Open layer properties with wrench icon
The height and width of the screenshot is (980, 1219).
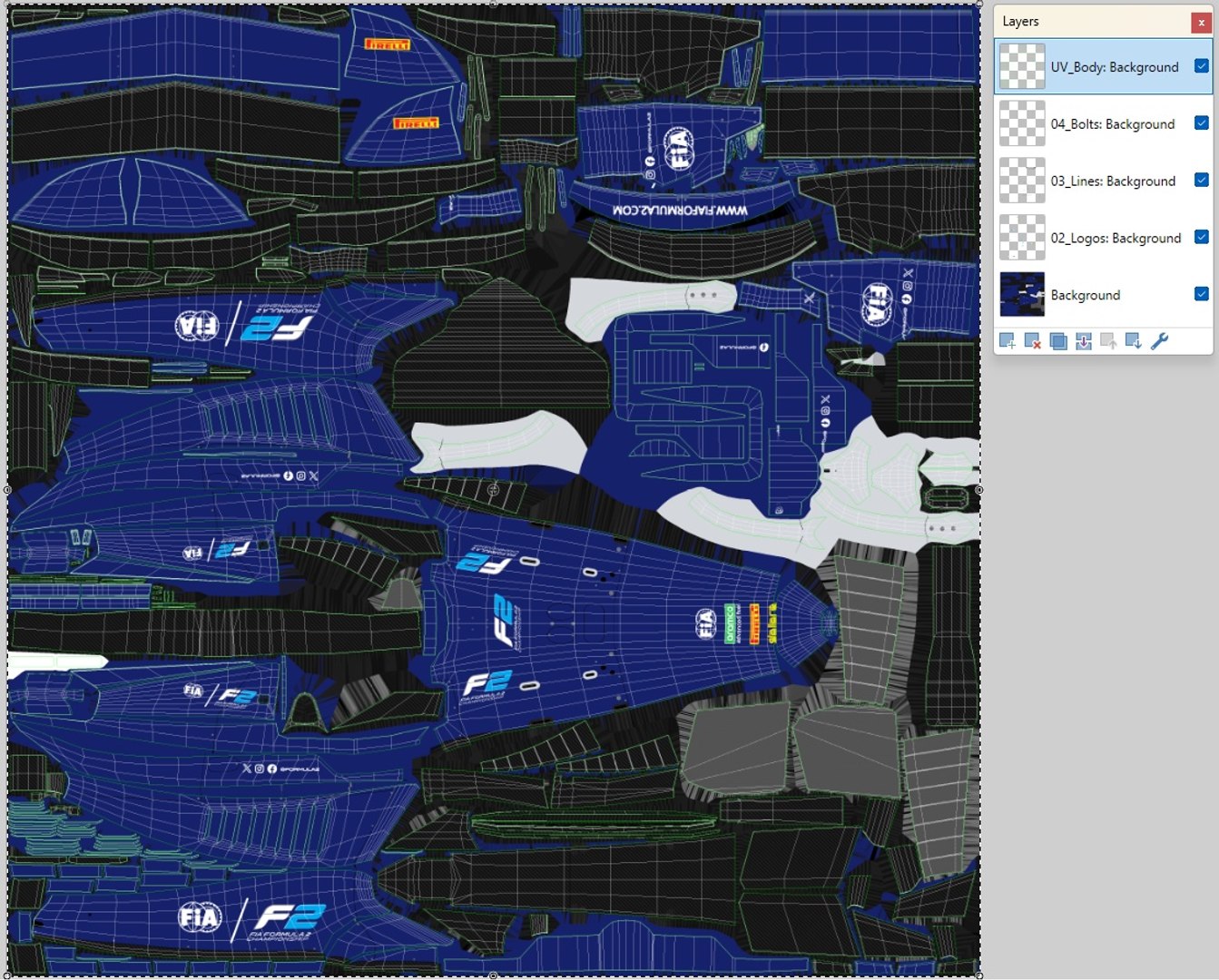click(x=1159, y=341)
